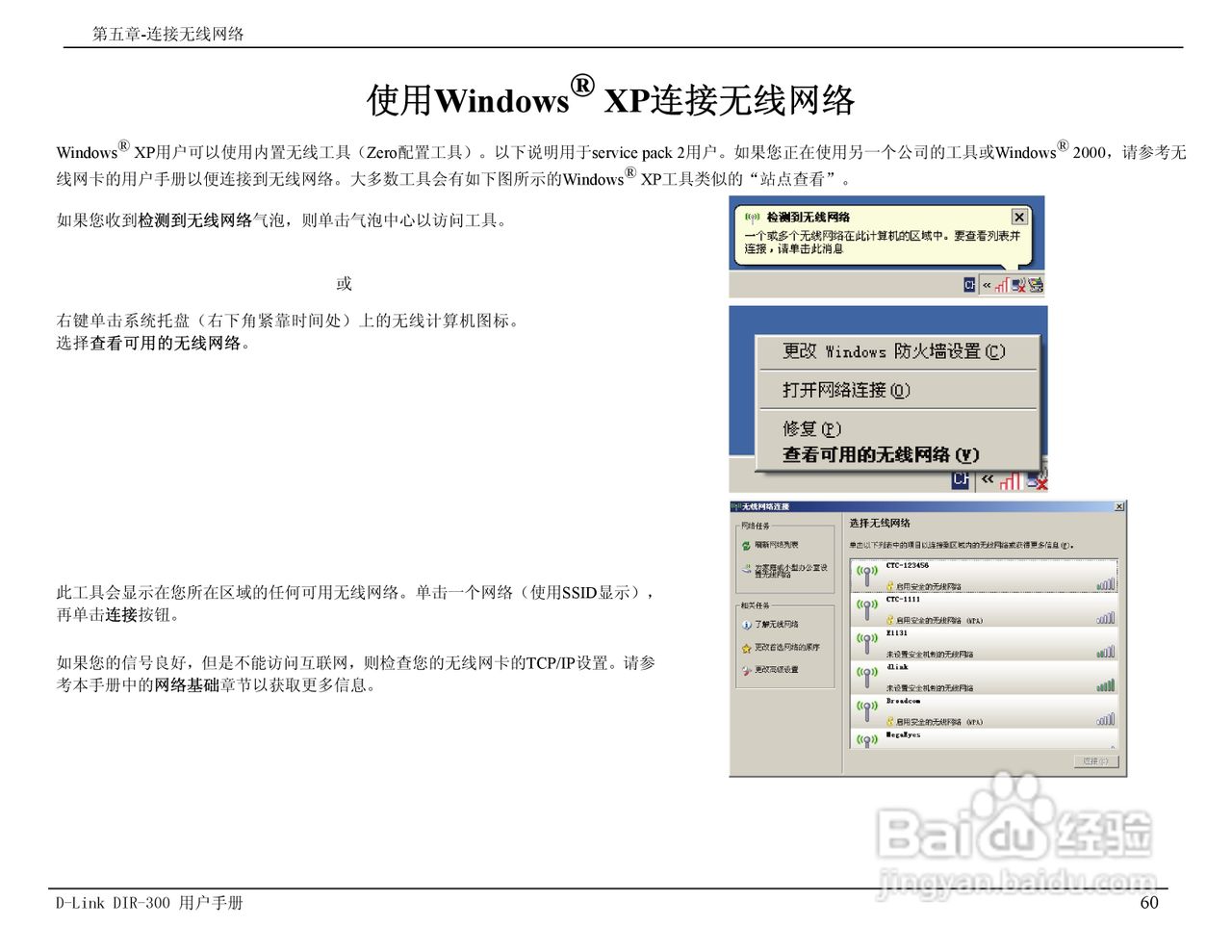Click the page title 使用Windows XP连接无线网络
This screenshot has height=952, width=1232.
click(611, 97)
